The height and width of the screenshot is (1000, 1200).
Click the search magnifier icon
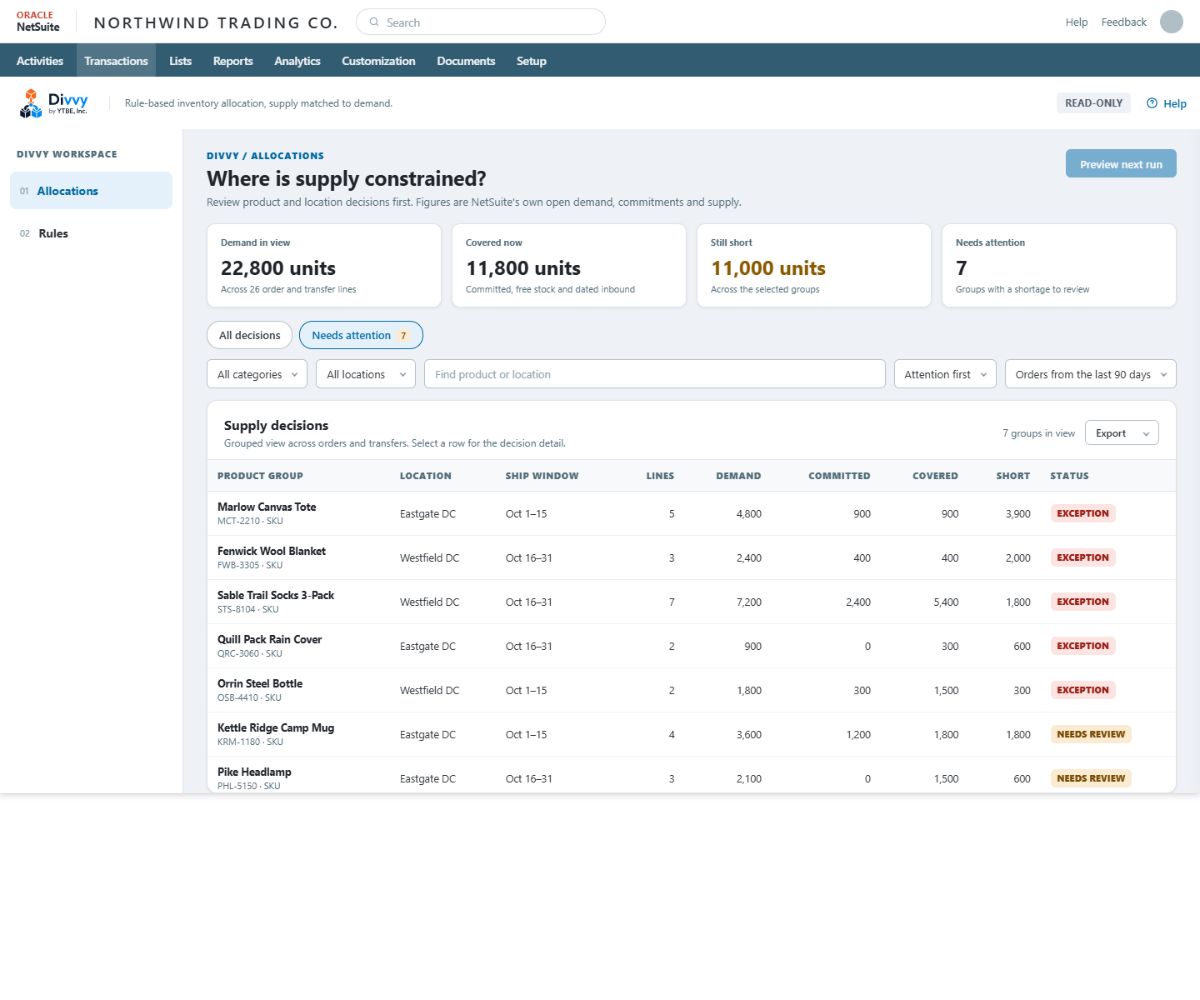[x=374, y=22]
